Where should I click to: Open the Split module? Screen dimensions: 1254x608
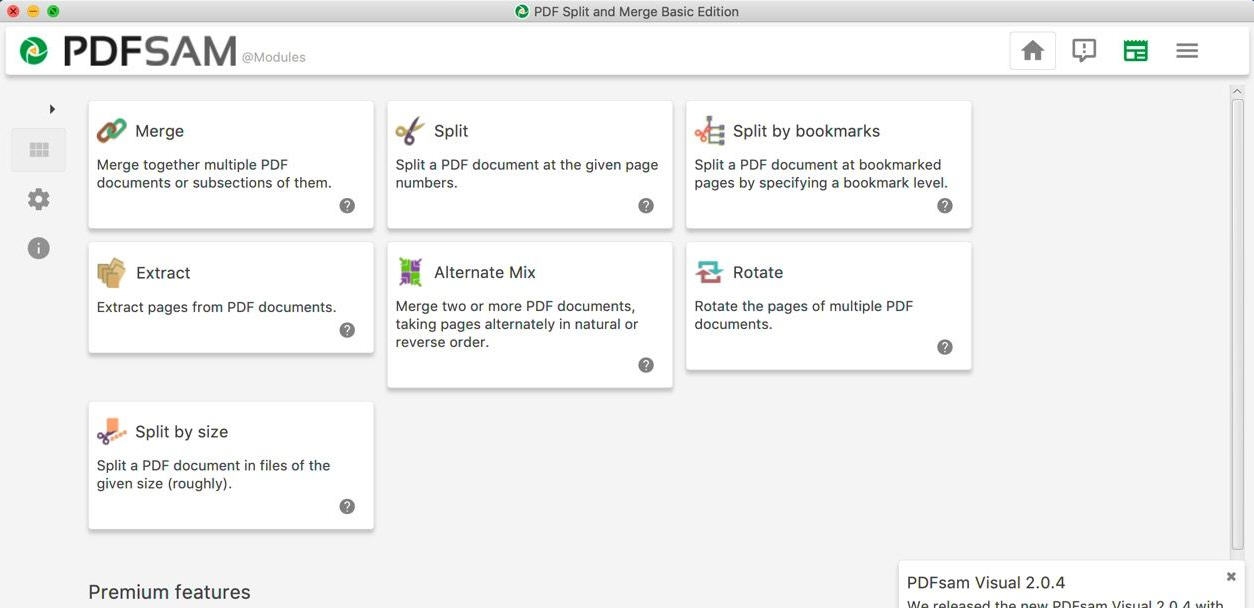click(x=450, y=131)
